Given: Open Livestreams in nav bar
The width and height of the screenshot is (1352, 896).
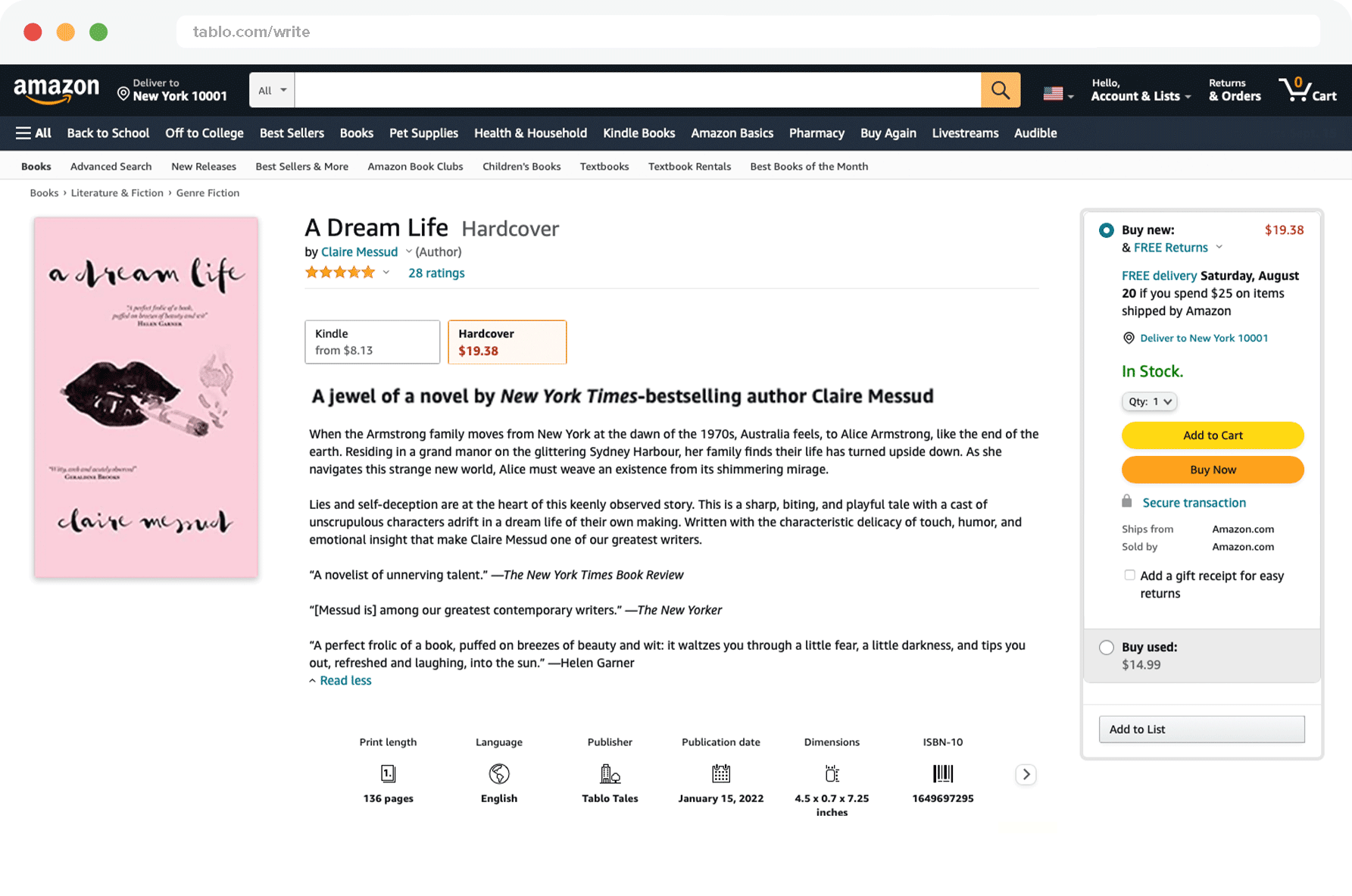Looking at the screenshot, I should 965,133.
